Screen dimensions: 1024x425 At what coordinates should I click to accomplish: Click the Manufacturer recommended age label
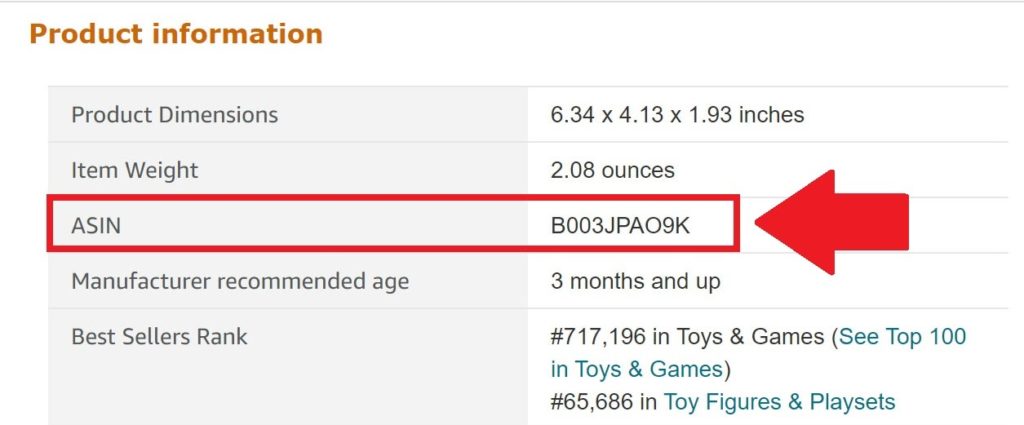click(x=240, y=282)
